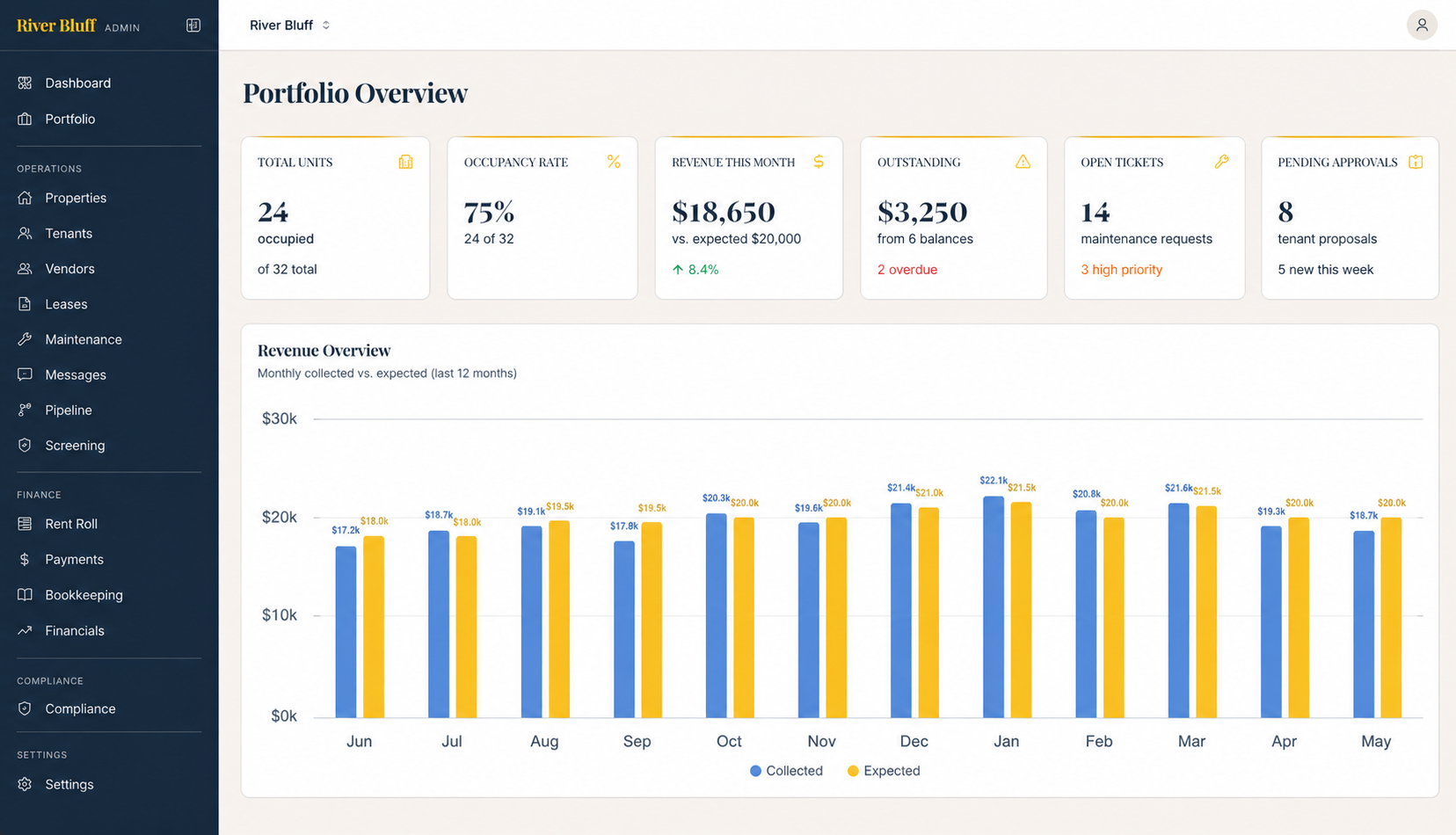Screen dimensions: 1456x835
Task: Click the '$22.1k' January bar label
Action: [994, 481]
